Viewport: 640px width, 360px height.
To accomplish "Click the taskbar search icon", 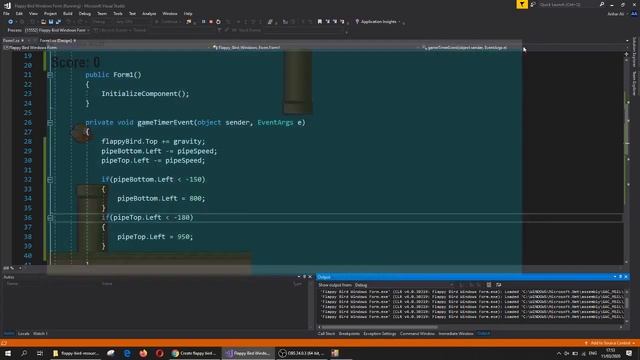I will [24, 353].
